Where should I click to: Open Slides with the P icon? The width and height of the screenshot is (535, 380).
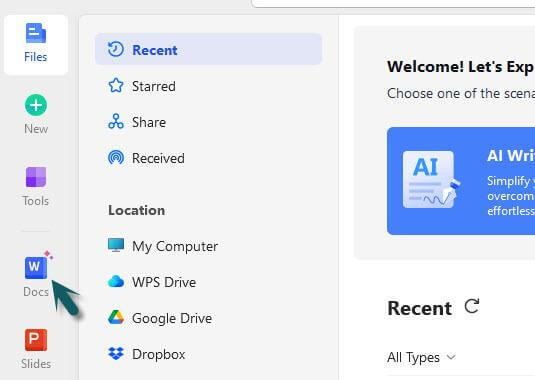[x=36, y=340]
